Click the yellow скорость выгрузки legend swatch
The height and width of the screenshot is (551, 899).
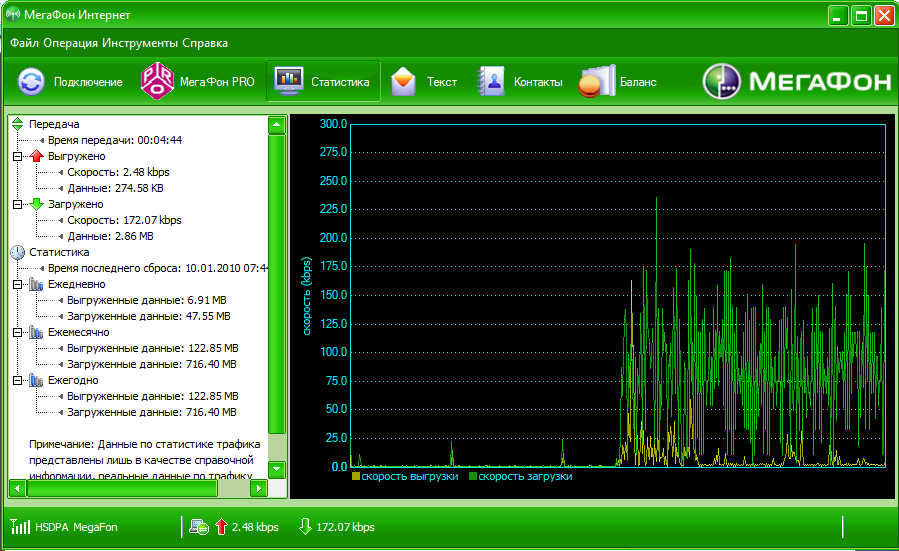click(356, 476)
